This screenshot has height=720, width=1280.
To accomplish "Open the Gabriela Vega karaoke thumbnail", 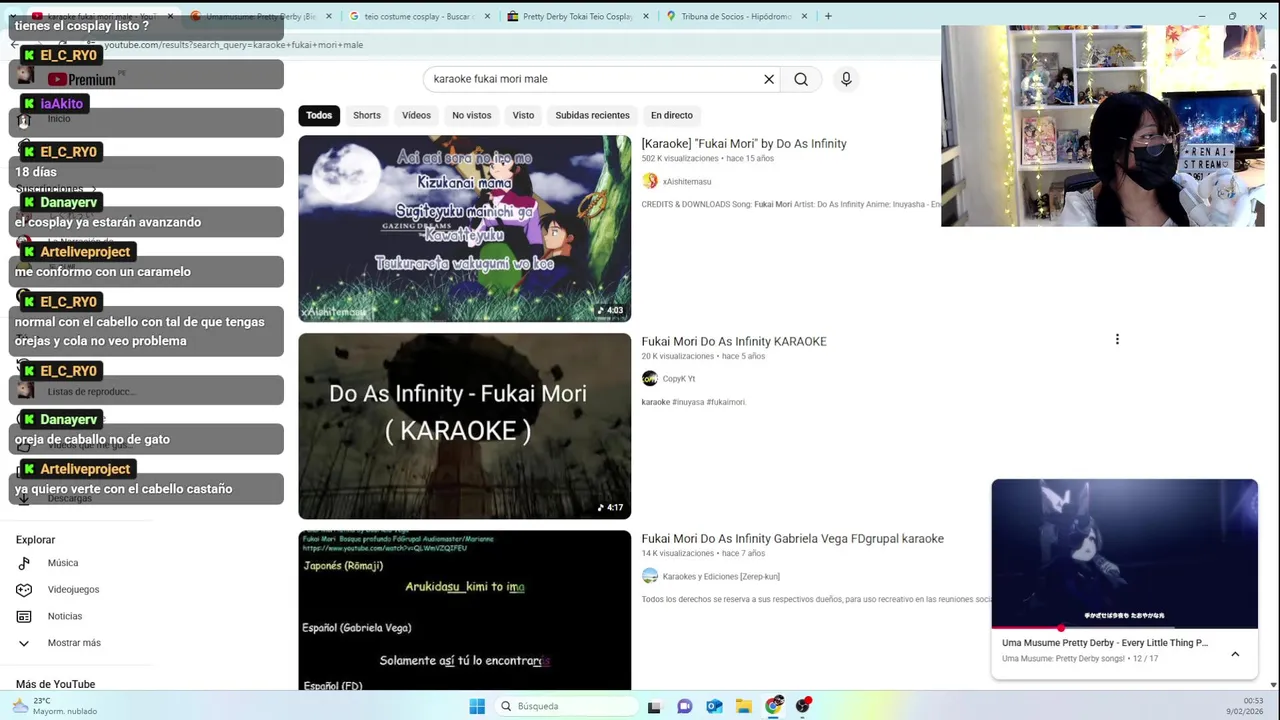I will pyautogui.click(x=465, y=610).
